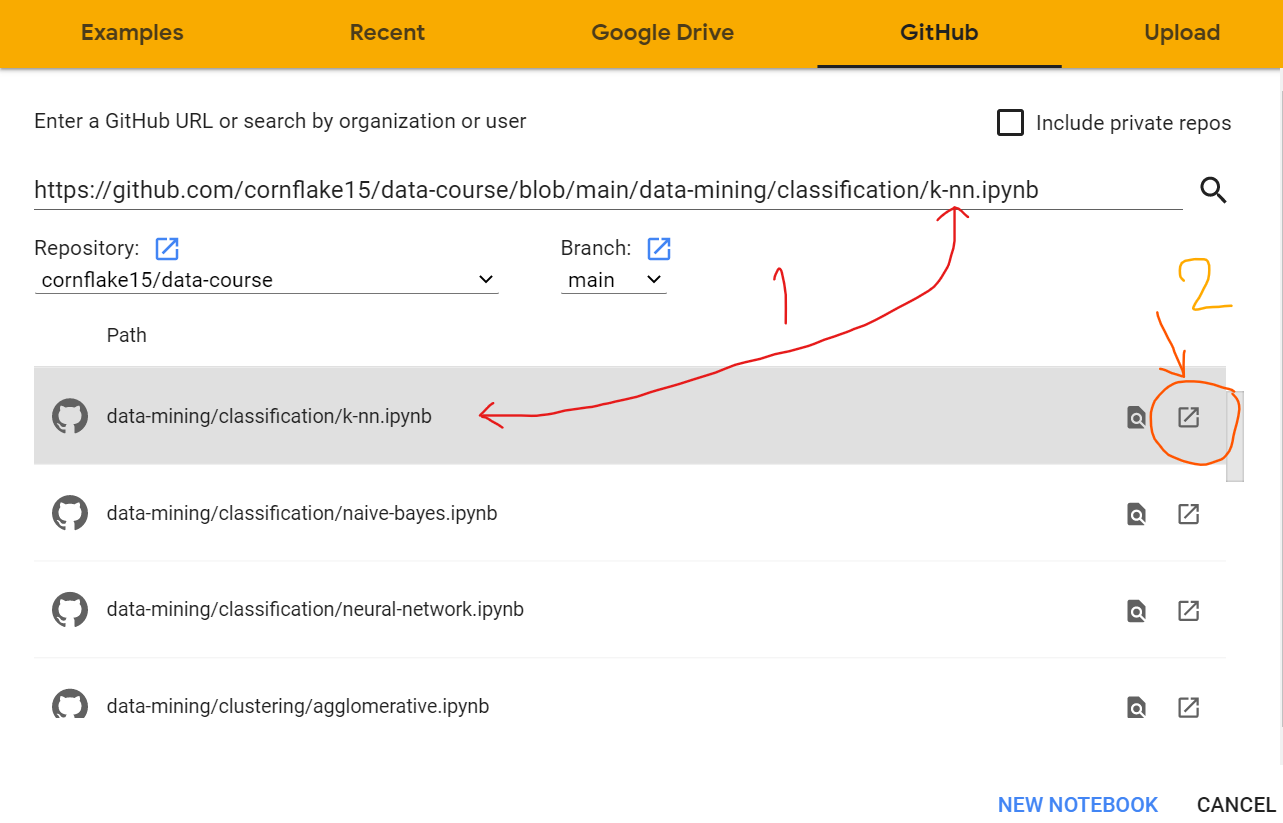Click the NEW NOTEBOOK button
The image size is (1283, 823).
[x=1078, y=805]
